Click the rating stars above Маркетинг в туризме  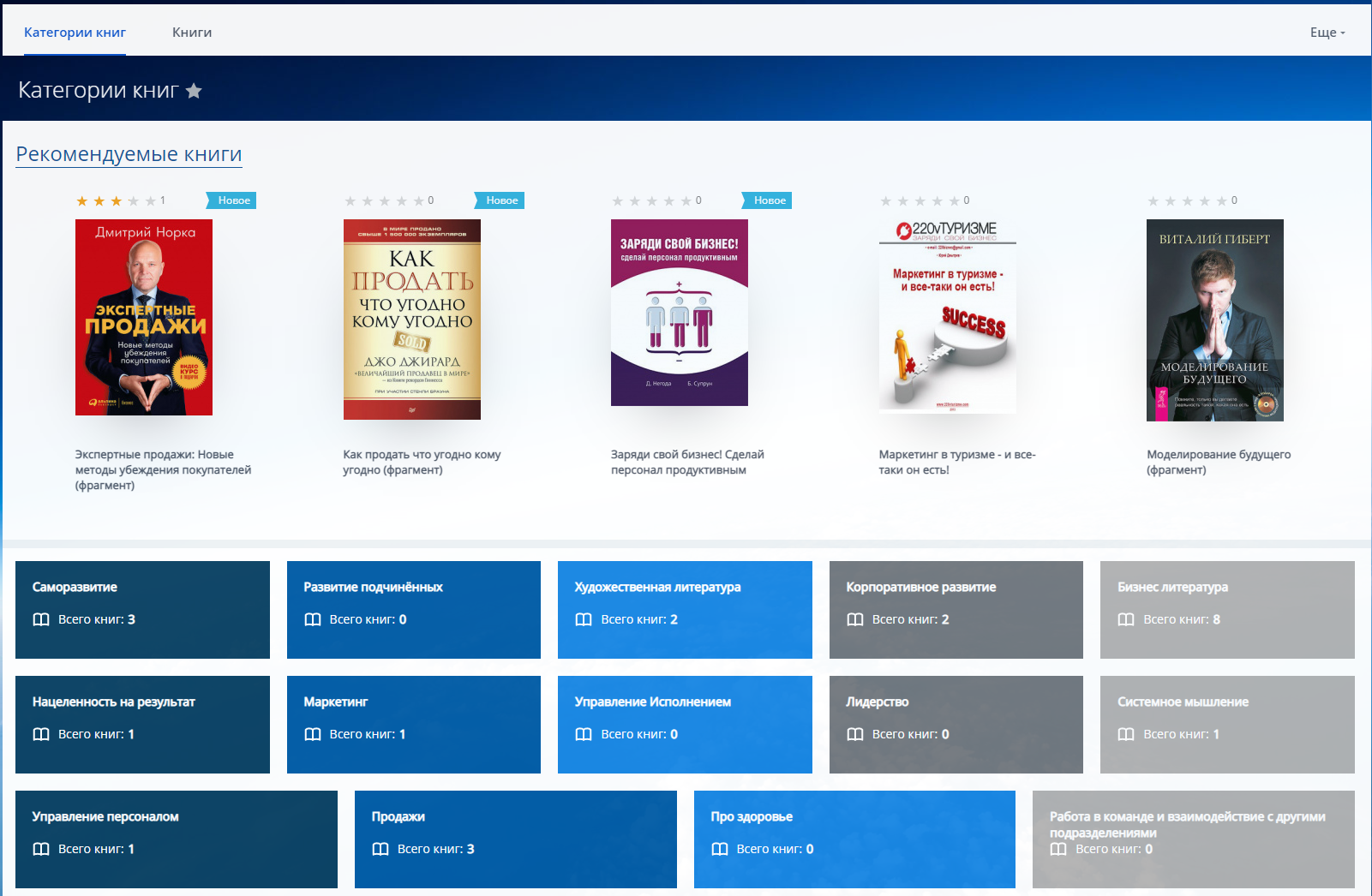[x=920, y=200]
